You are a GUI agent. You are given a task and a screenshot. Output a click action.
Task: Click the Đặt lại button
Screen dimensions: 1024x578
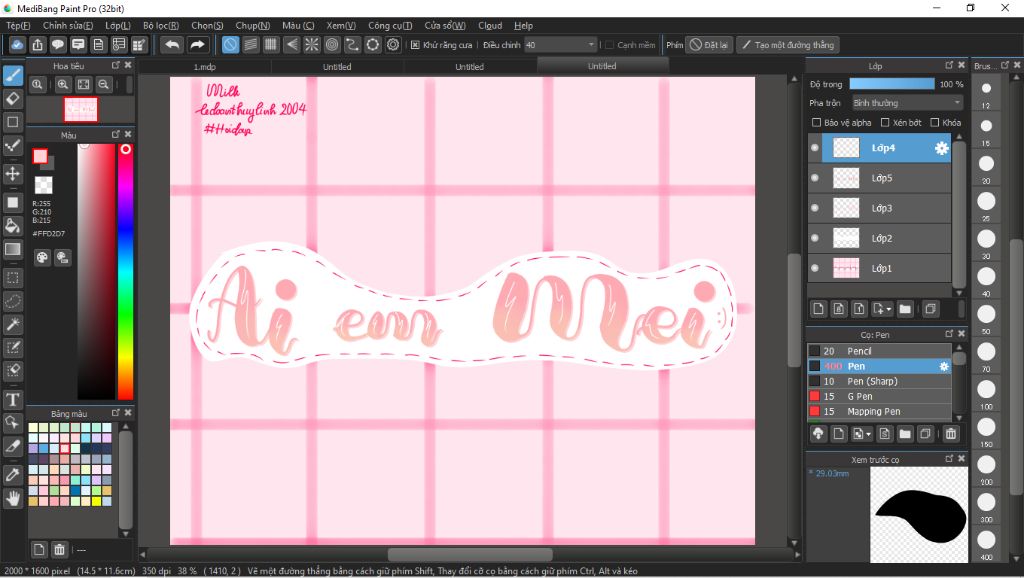[709, 45]
